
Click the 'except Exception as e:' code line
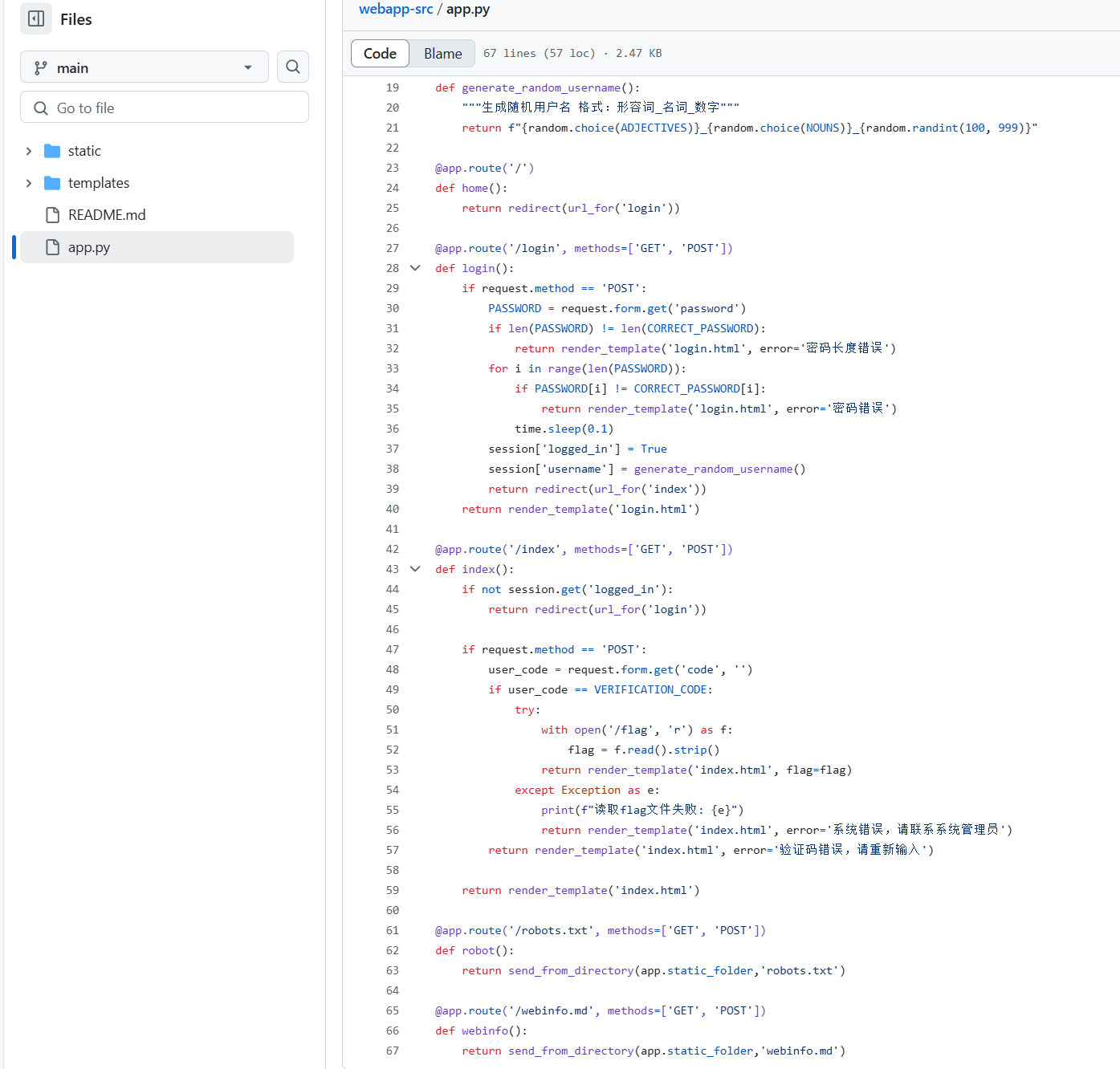587,790
